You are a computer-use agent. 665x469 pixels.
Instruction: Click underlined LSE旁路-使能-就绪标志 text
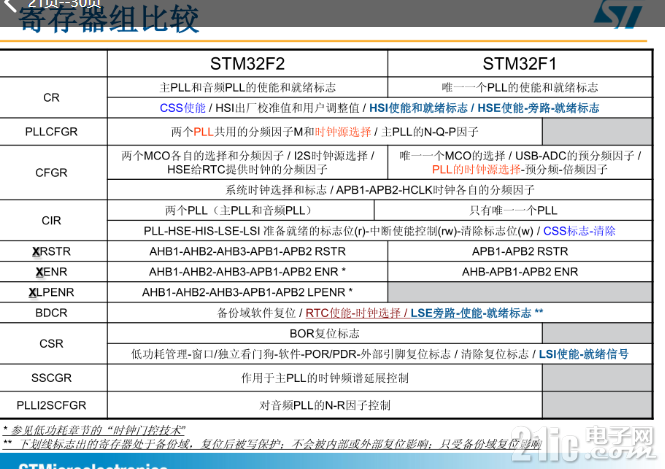[x=471, y=313]
